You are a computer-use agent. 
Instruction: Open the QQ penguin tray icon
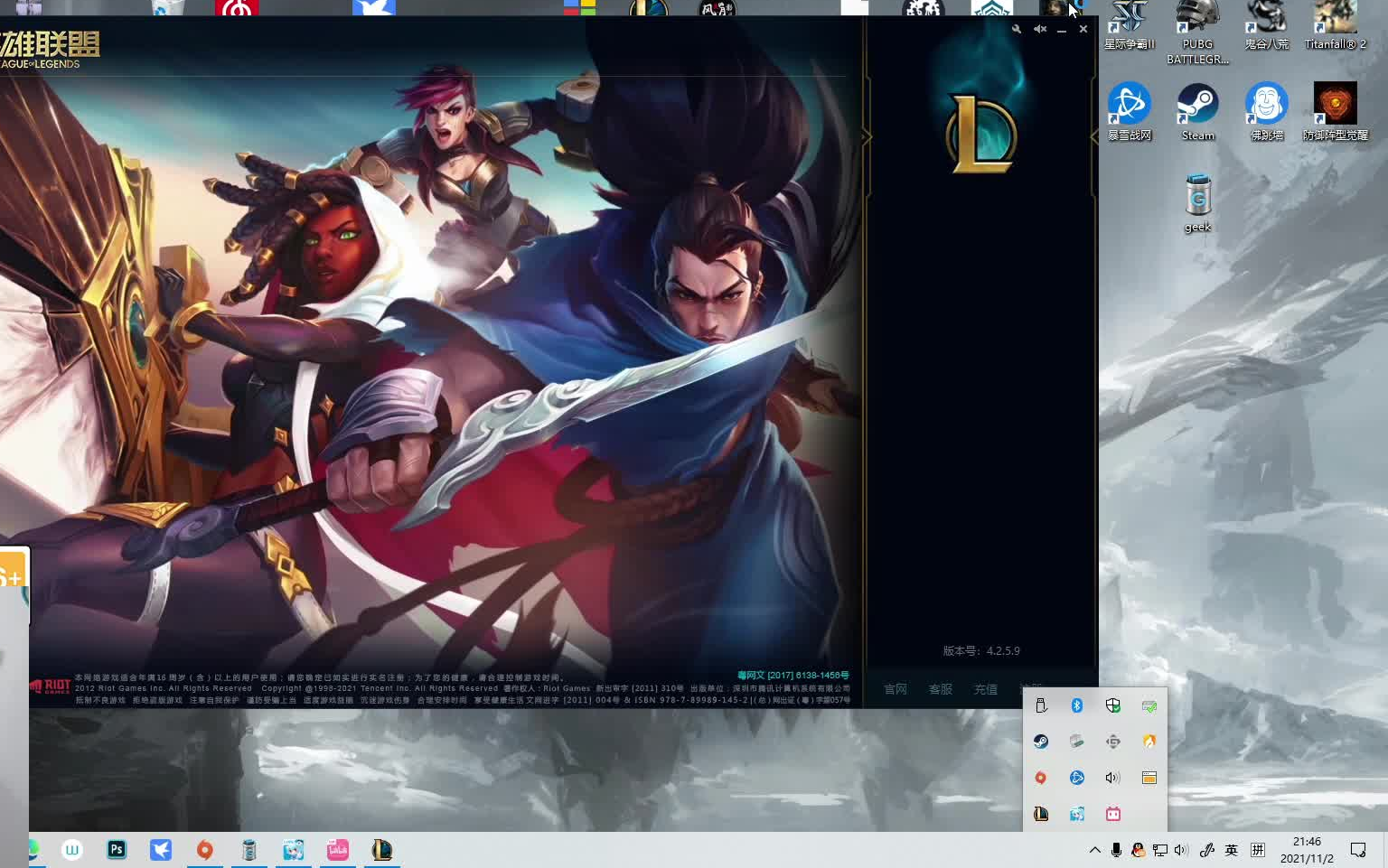click(1139, 850)
